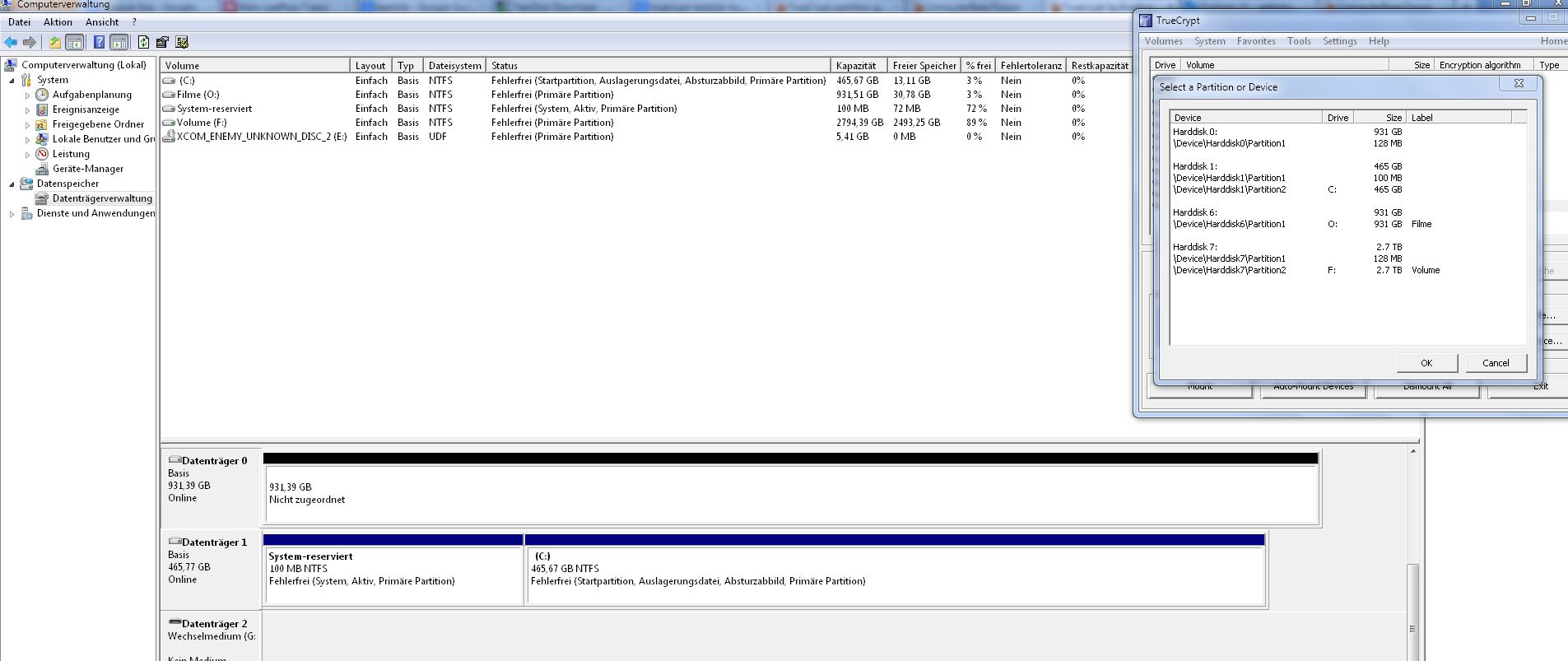This screenshot has width=1568, height=661.
Task: Toggle the console tree show/hide icon
Action: pos(74,42)
